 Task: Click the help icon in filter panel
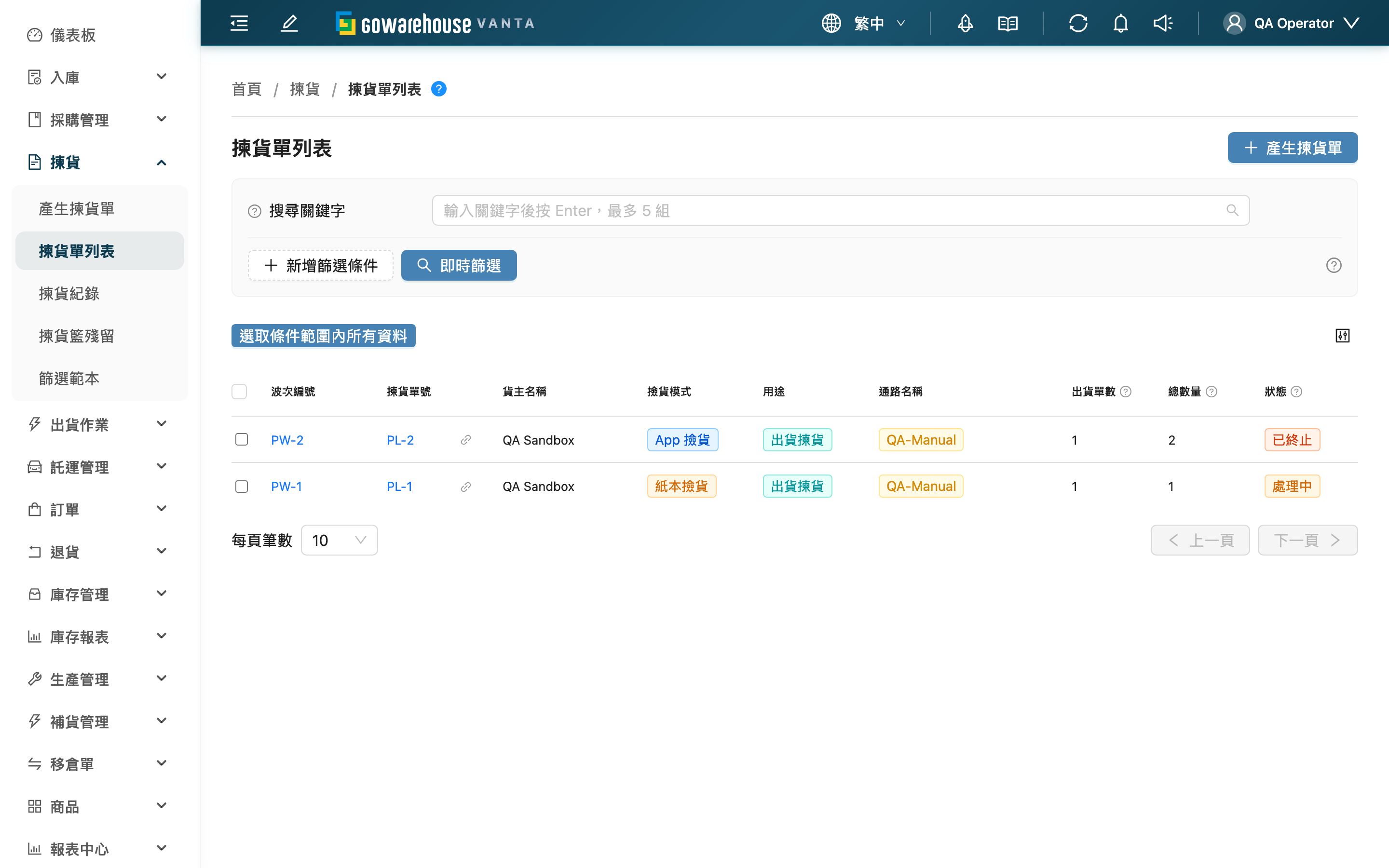pyautogui.click(x=1334, y=265)
